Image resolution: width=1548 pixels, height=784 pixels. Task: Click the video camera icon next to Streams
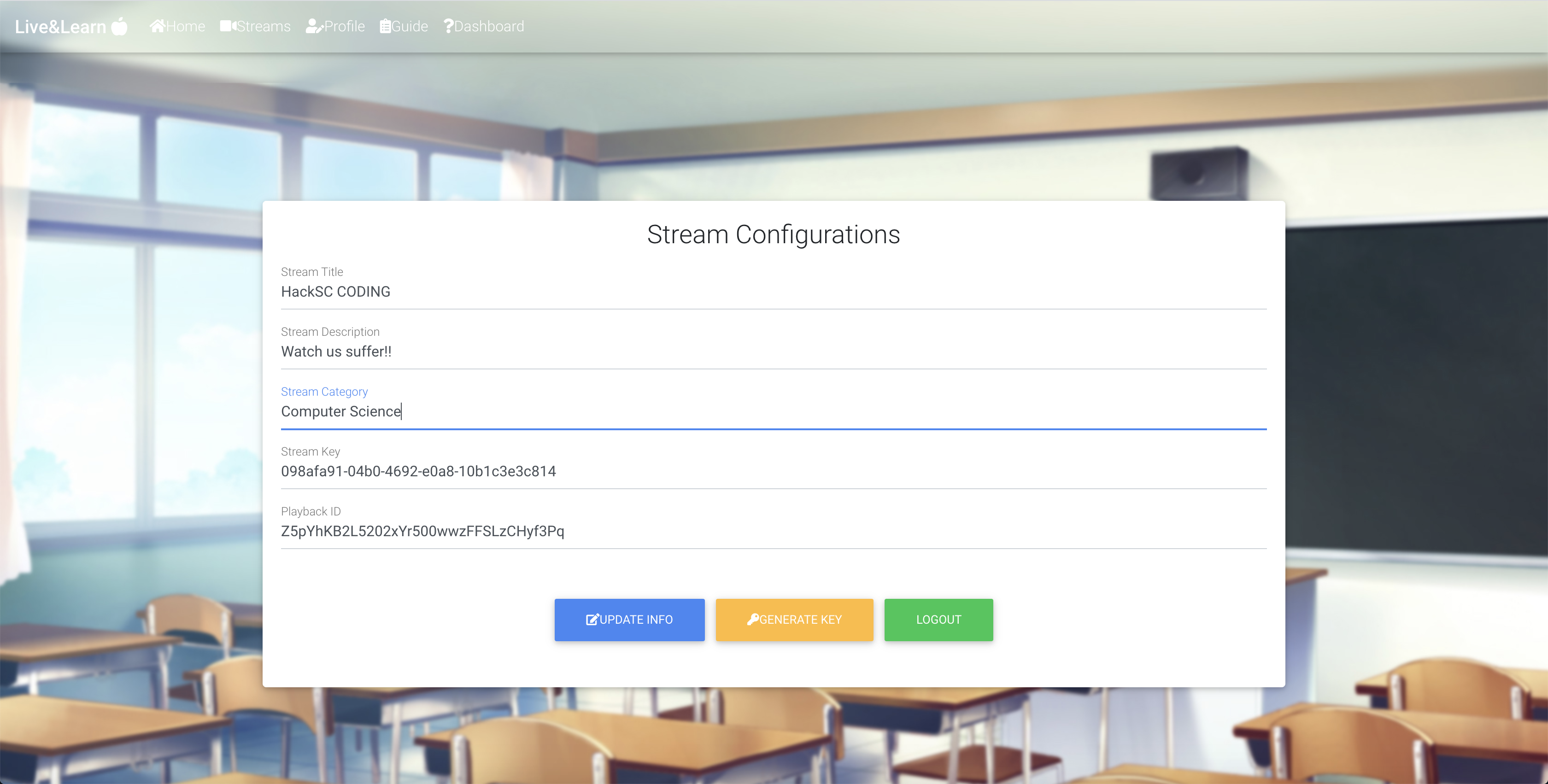click(x=228, y=26)
